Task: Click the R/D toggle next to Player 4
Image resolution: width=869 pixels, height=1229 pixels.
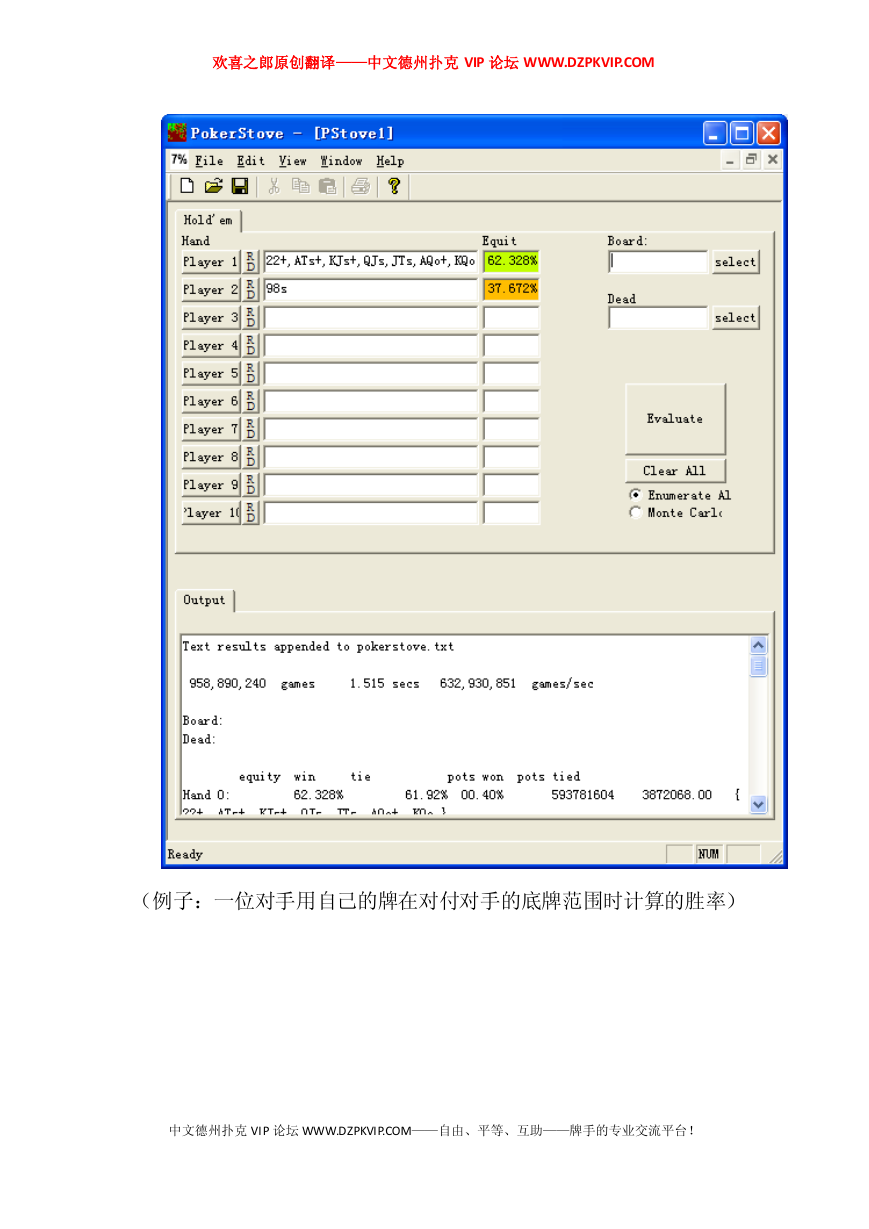Action: pos(251,346)
